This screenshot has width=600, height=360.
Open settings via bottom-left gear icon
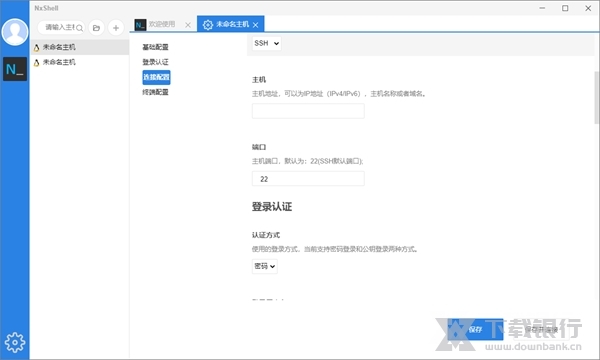pos(15,342)
